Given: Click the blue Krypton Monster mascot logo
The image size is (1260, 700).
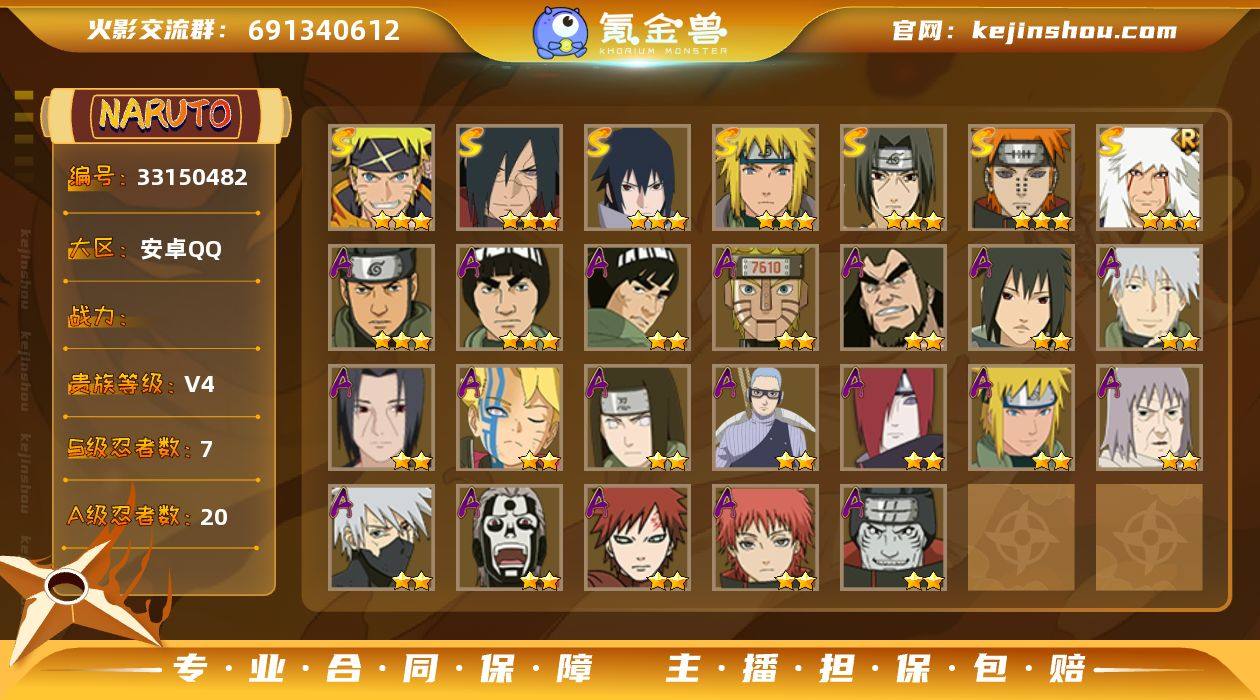Looking at the screenshot, I should coord(560,32).
